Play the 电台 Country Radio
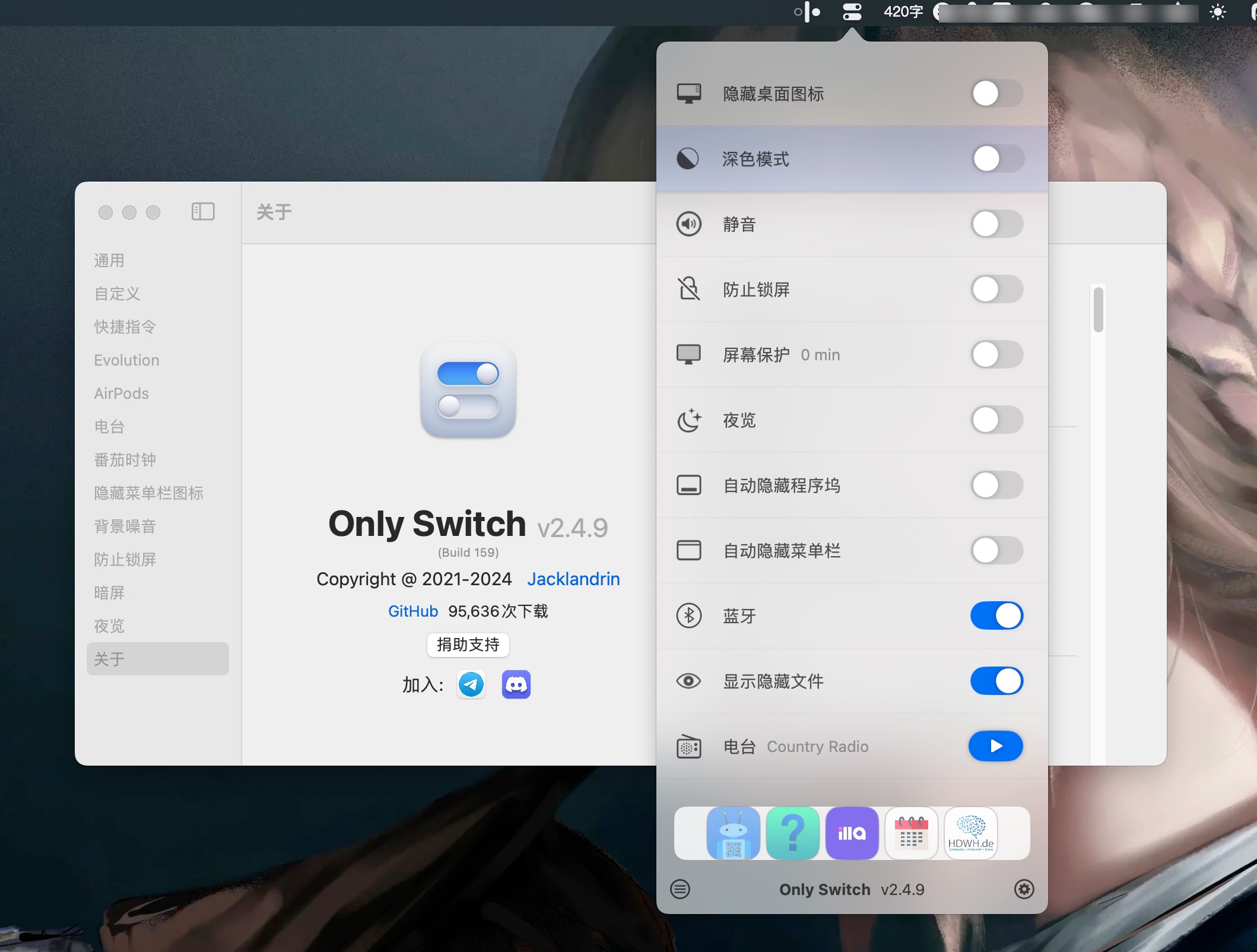Image resolution: width=1257 pixels, height=952 pixels. pyautogui.click(x=996, y=746)
